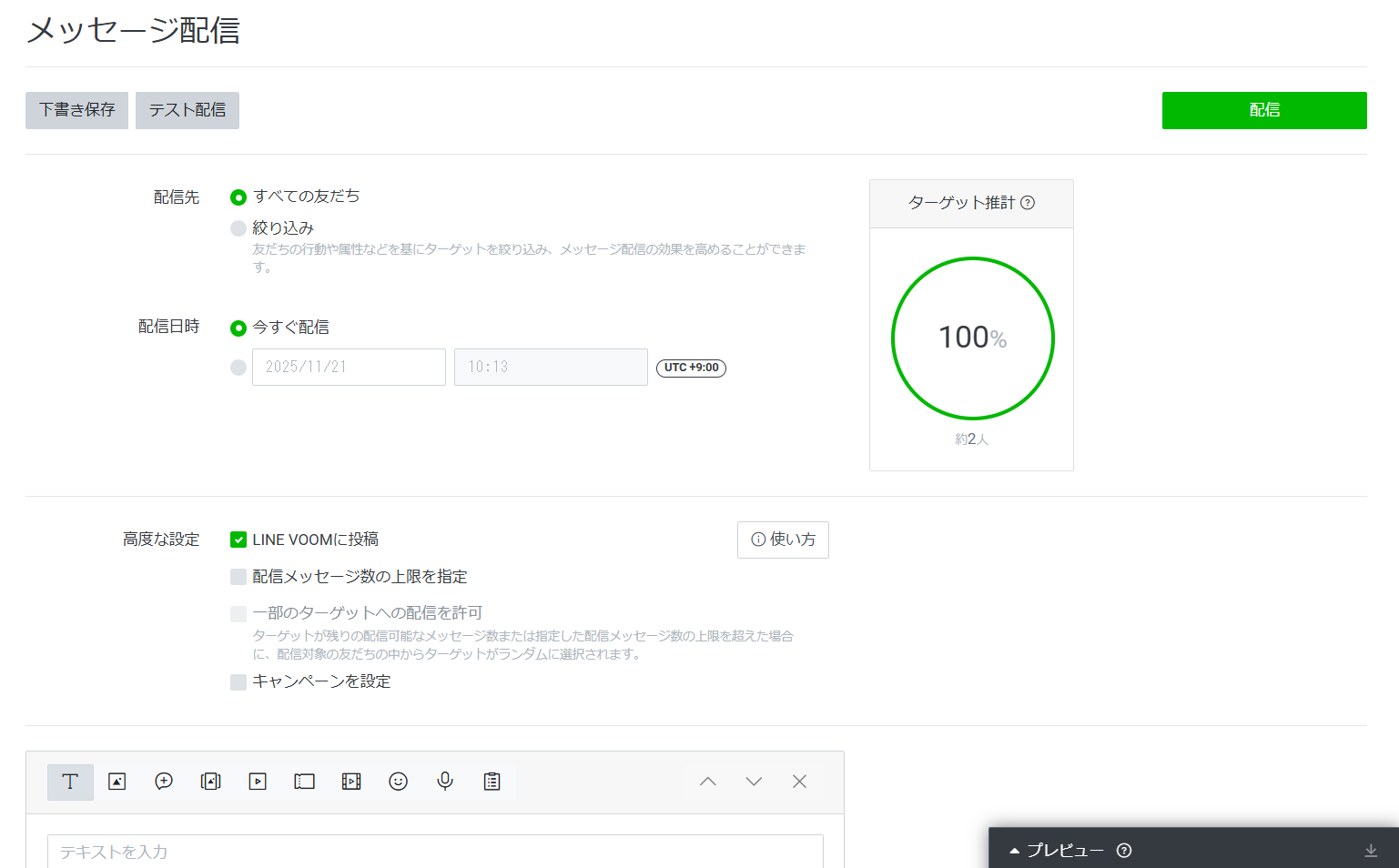Choose the photo message icon

tap(117, 782)
